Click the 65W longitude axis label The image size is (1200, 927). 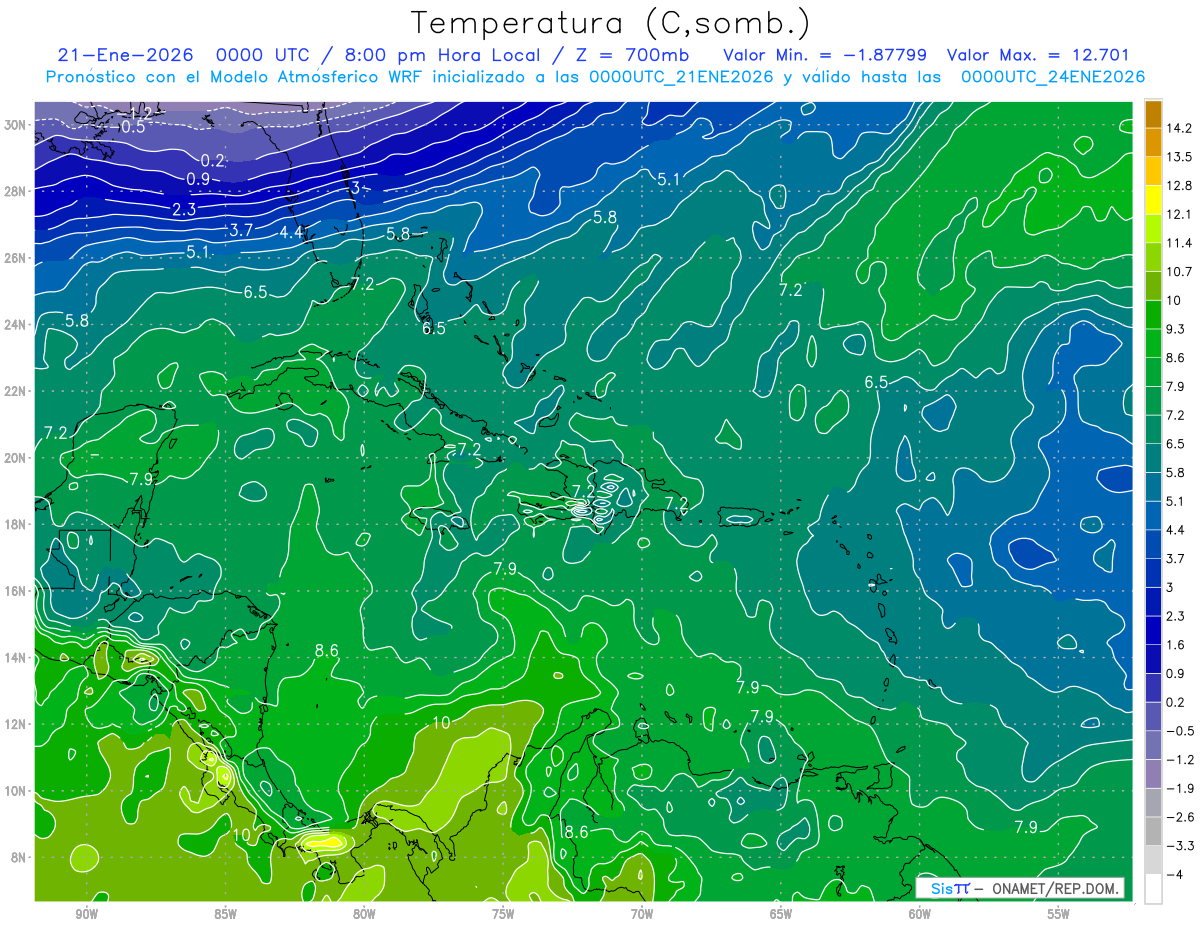pyautogui.click(x=781, y=914)
